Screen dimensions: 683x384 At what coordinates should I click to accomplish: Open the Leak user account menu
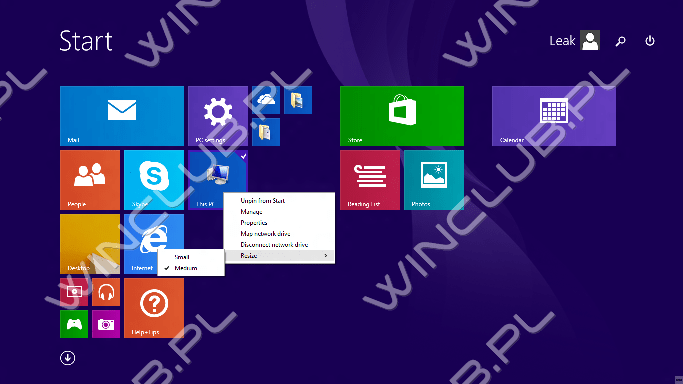pyautogui.click(x=574, y=40)
